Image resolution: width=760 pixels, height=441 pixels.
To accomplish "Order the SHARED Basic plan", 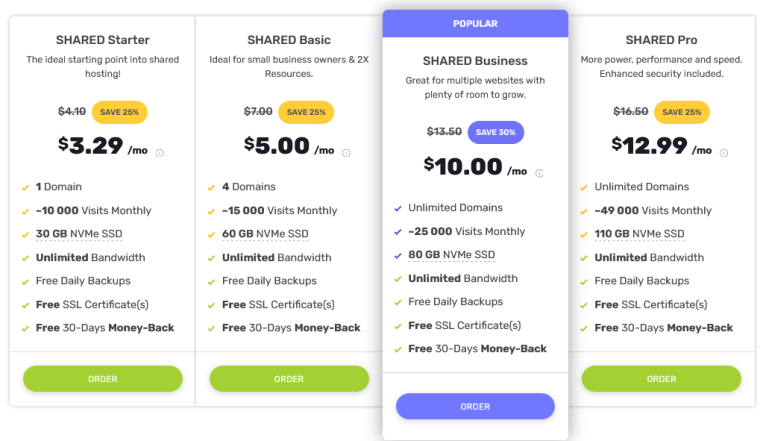I will pos(289,379).
